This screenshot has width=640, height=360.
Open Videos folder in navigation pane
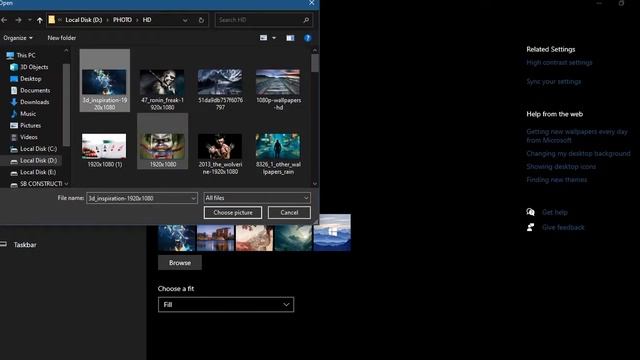(x=29, y=137)
